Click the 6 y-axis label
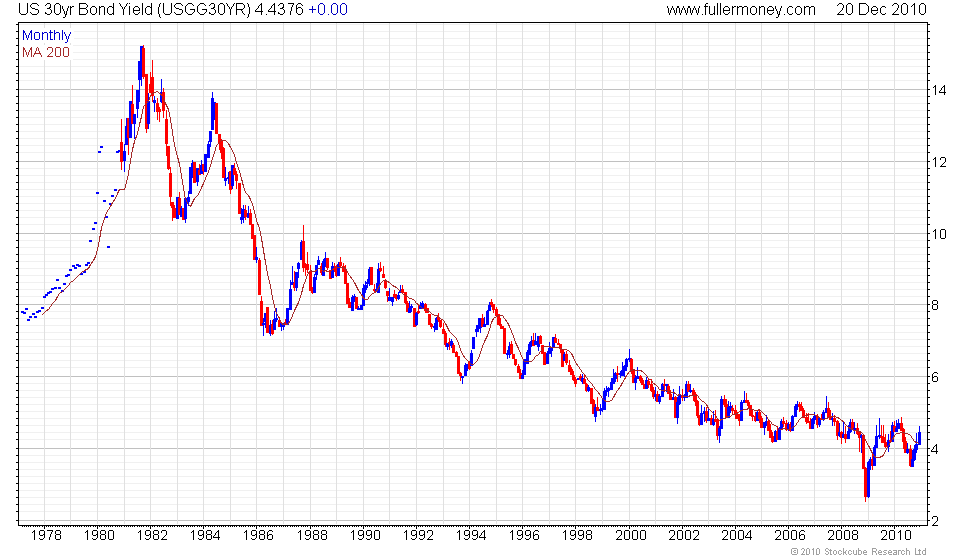 (936, 377)
